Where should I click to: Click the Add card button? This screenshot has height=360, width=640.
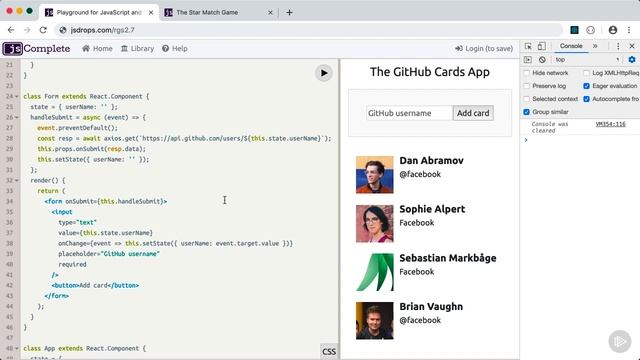(473, 113)
